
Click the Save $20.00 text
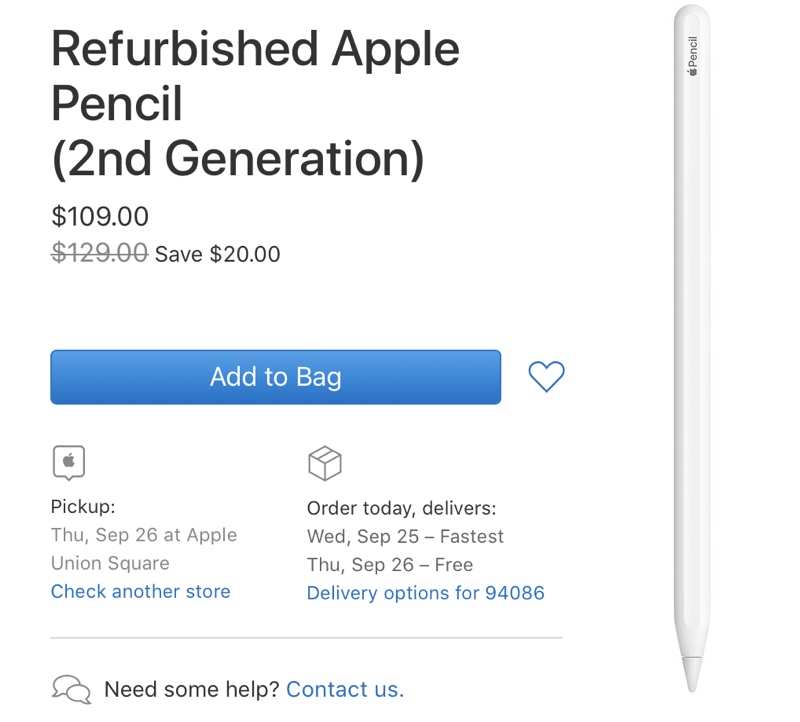(218, 254)
